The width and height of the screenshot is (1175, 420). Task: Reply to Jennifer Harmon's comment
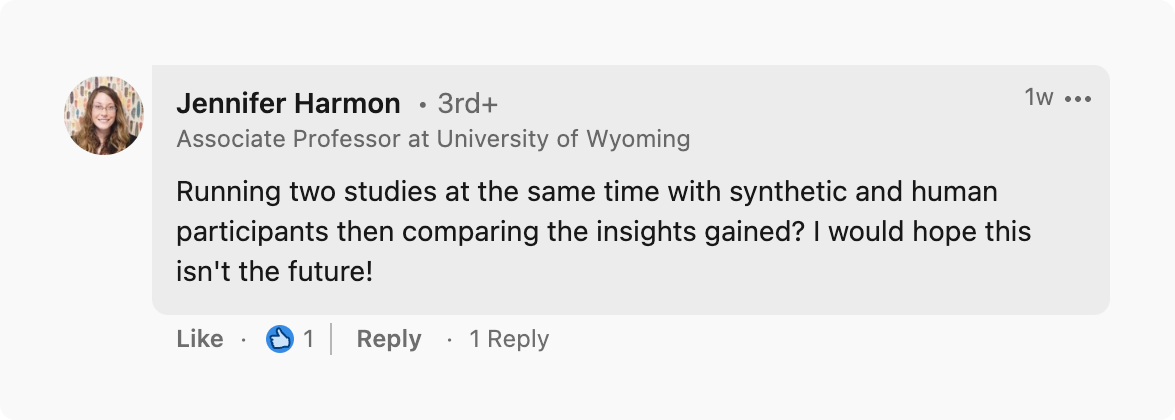389,340
